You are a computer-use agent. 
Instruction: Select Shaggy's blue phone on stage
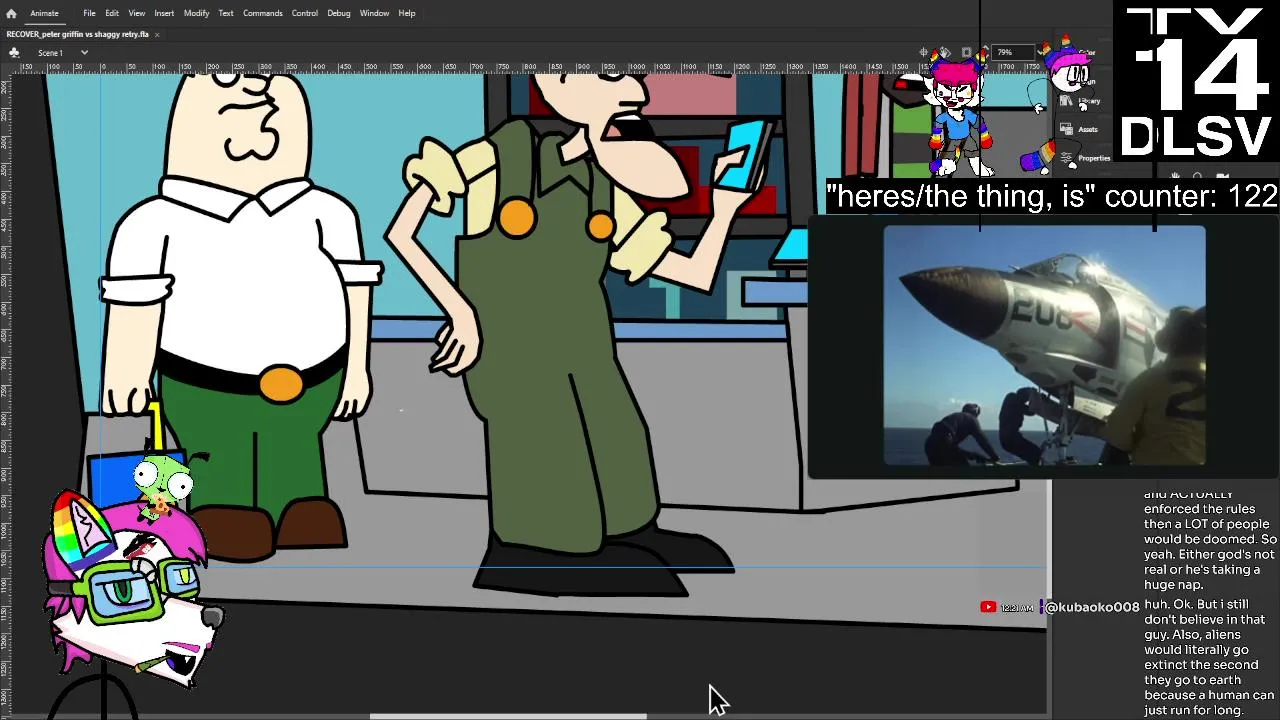coord(744,155)
